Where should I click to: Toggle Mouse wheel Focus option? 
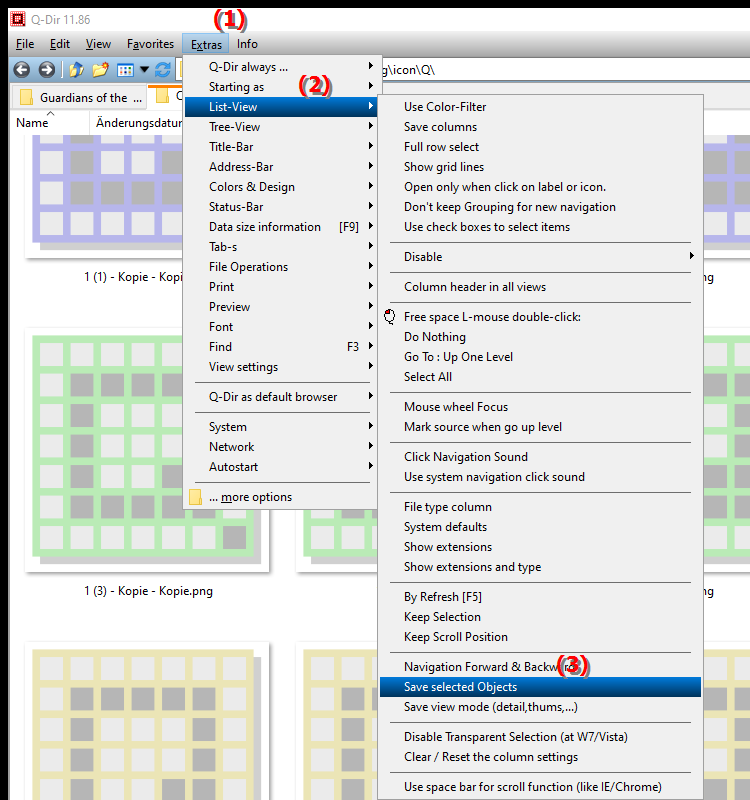tap(540, 407)
